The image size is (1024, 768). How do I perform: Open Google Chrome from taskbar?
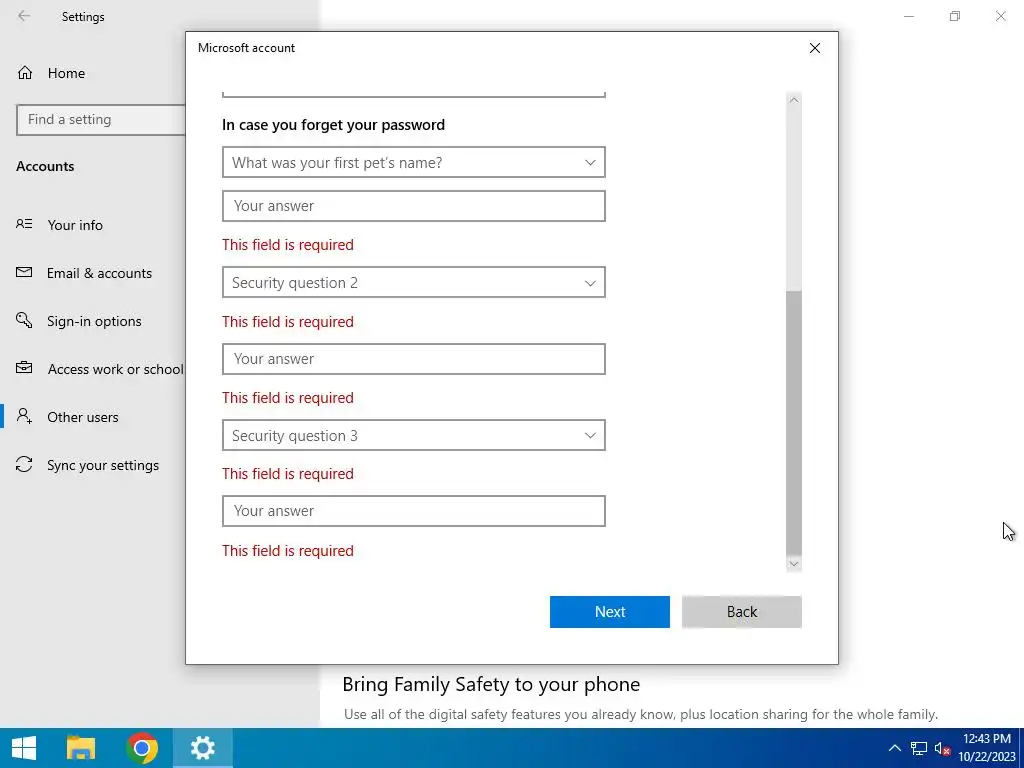click(x=142, y=748)
